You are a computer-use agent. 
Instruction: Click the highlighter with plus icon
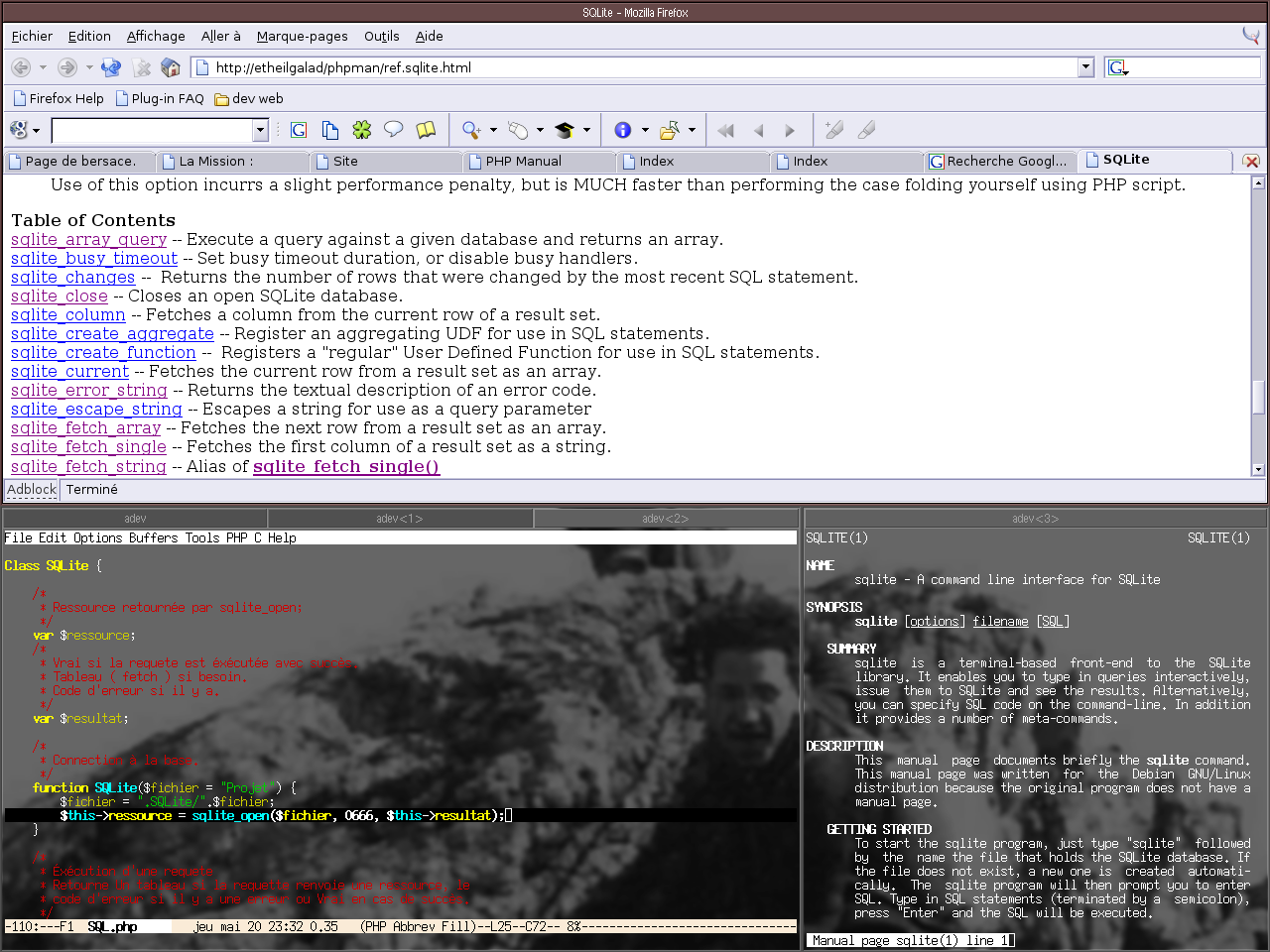pos(834,130)
